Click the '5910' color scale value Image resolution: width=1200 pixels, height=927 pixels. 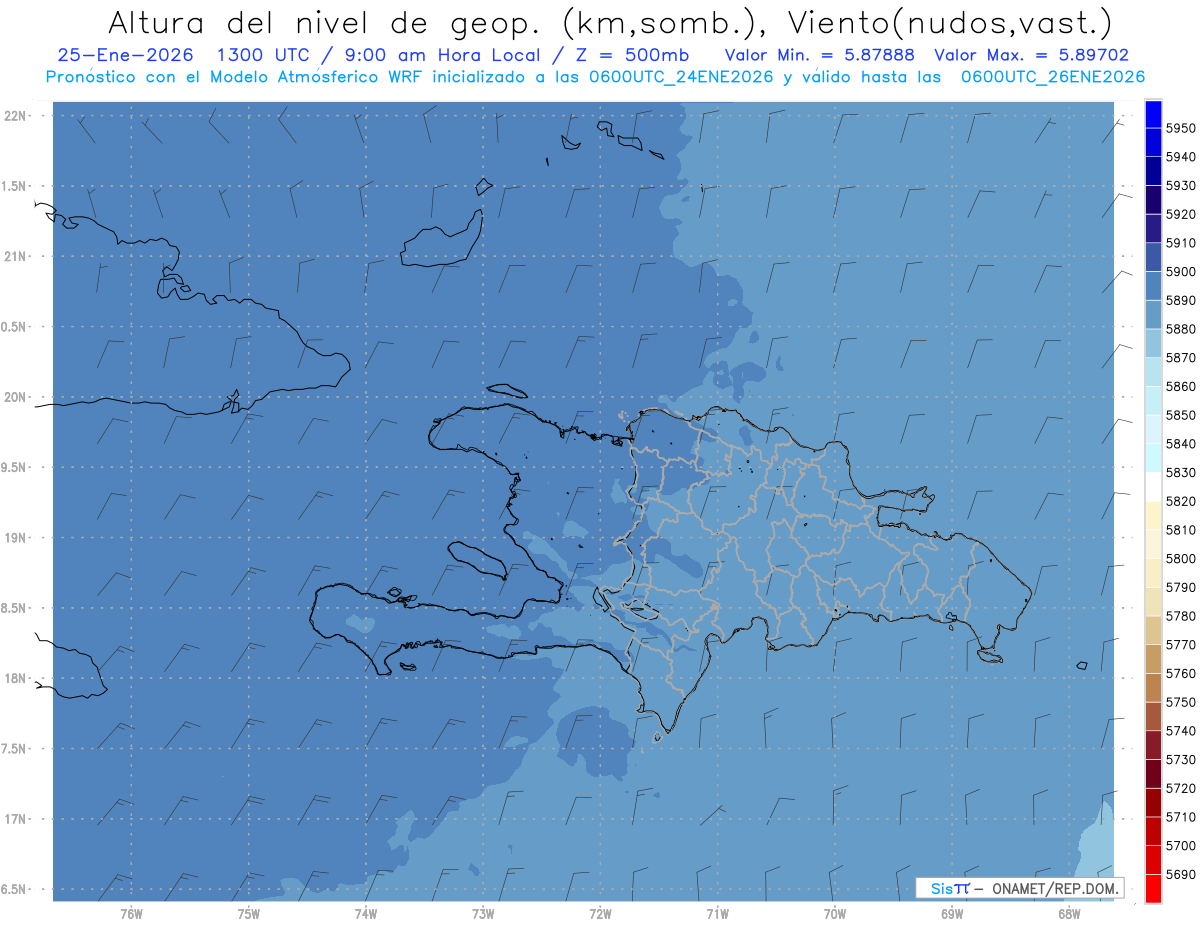(1180, 243)
